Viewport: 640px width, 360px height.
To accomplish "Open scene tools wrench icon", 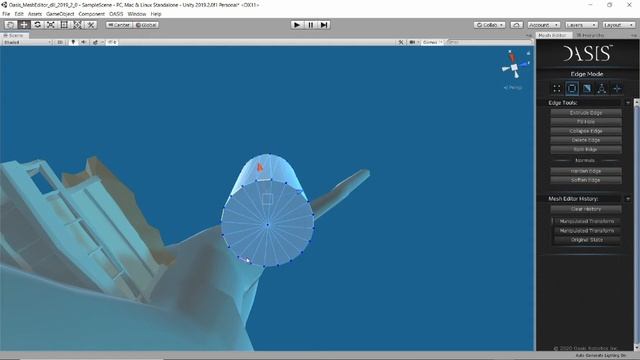I will pyautogui.click(x=401, y=42).
